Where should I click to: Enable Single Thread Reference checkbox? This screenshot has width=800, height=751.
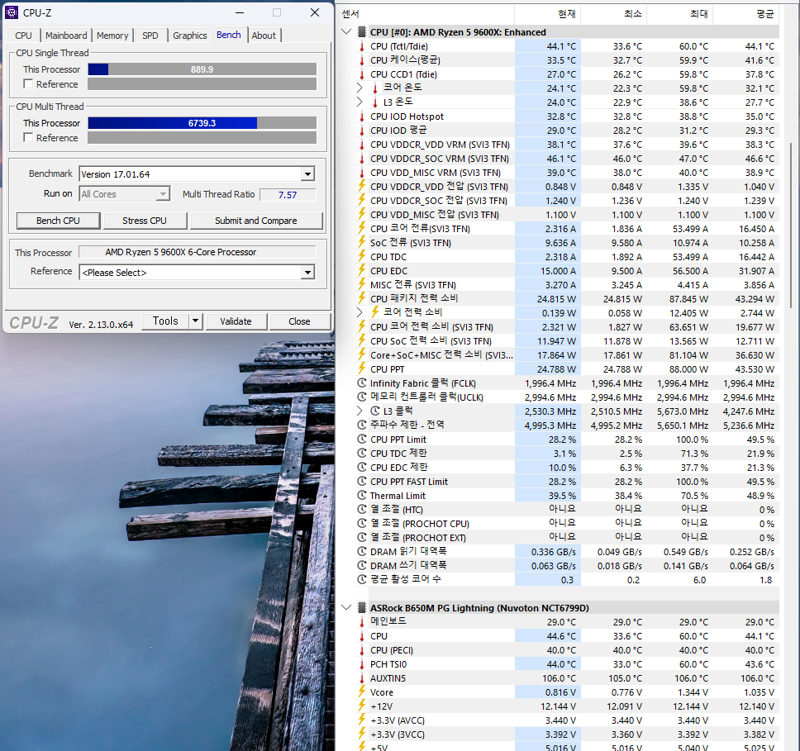pos(28,84)
